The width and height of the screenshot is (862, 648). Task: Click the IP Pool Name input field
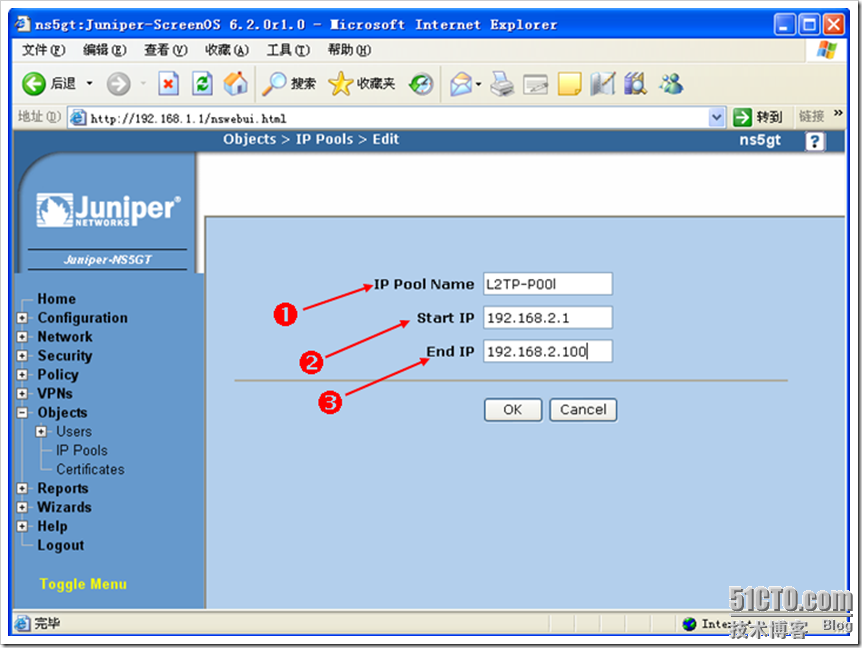[x=548, y=284]
